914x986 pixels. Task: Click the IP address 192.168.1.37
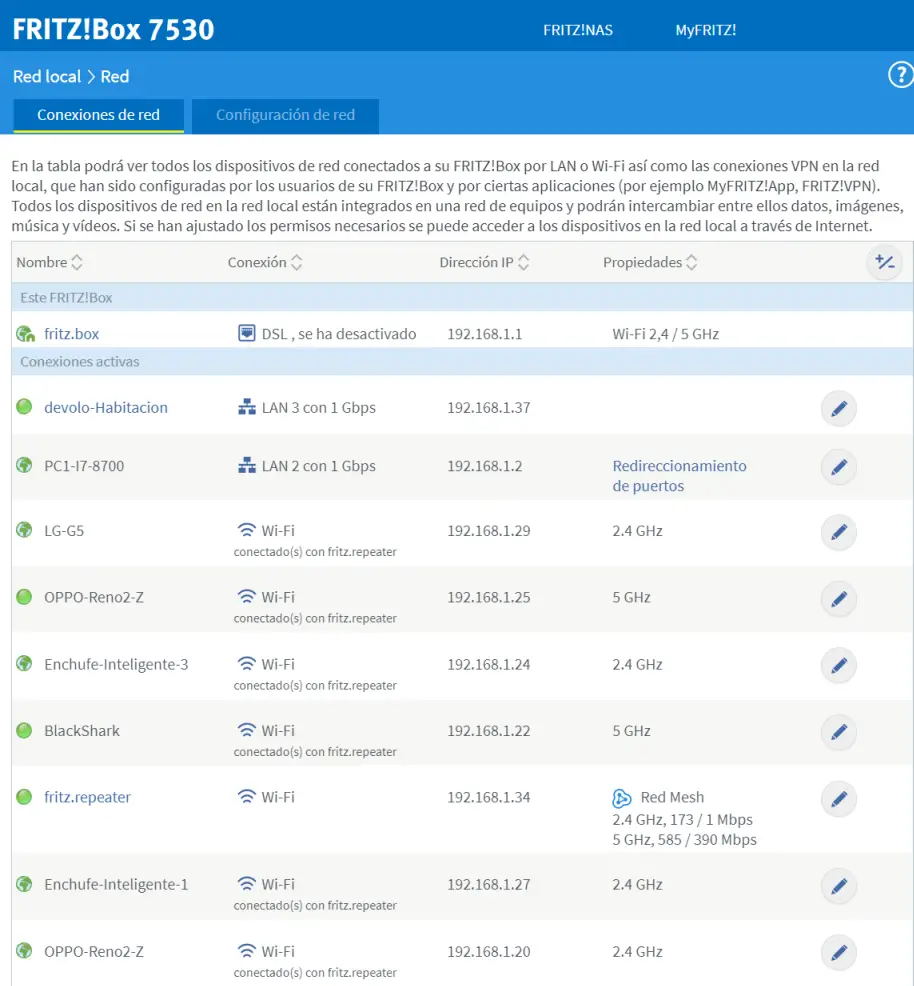pos(489,407)
